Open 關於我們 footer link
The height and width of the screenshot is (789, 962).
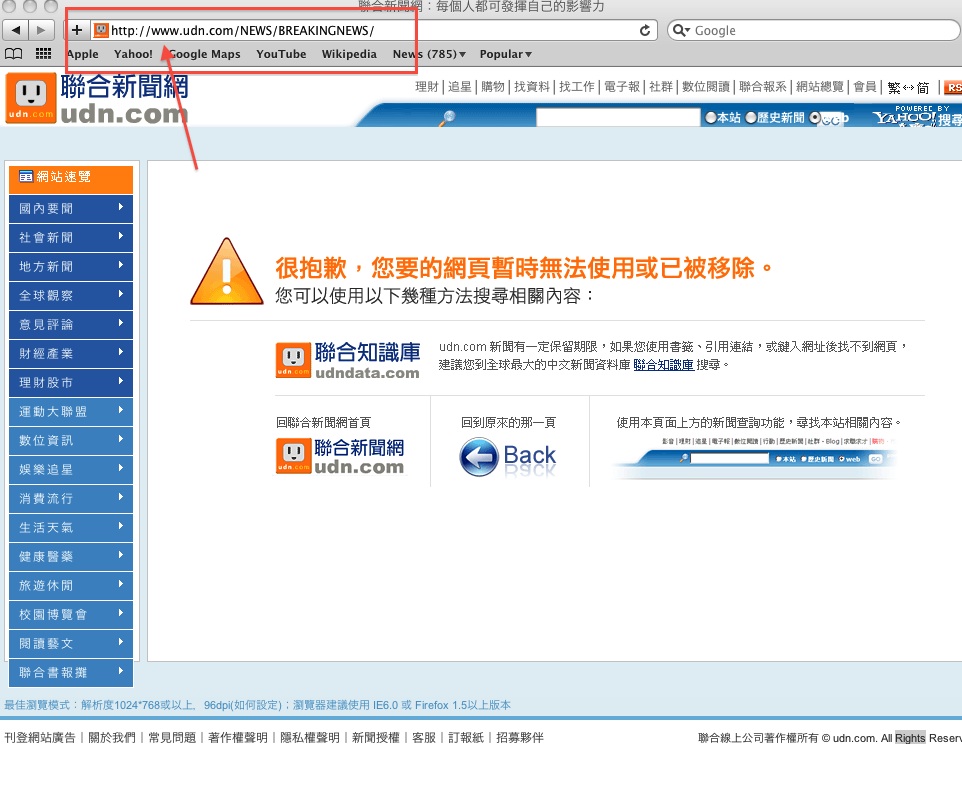tap(112, 737)
